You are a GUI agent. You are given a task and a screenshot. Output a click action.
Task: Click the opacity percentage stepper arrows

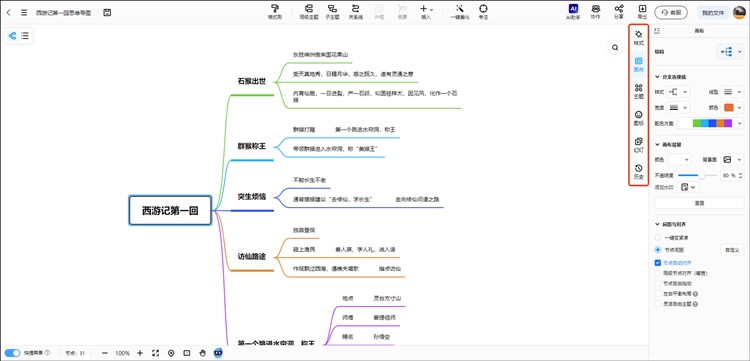pos(741,175)
